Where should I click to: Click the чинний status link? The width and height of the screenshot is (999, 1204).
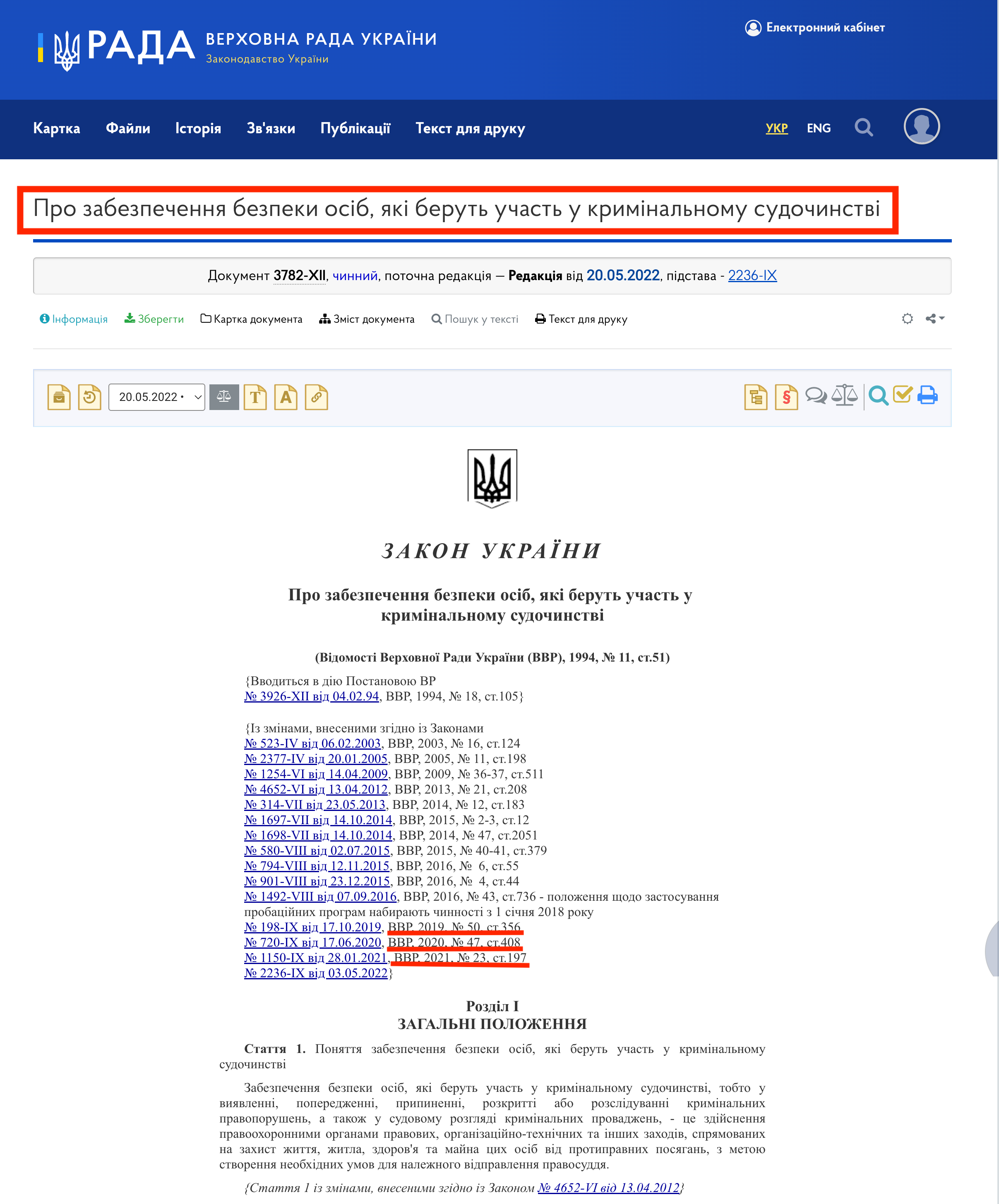tap(355, 275)
